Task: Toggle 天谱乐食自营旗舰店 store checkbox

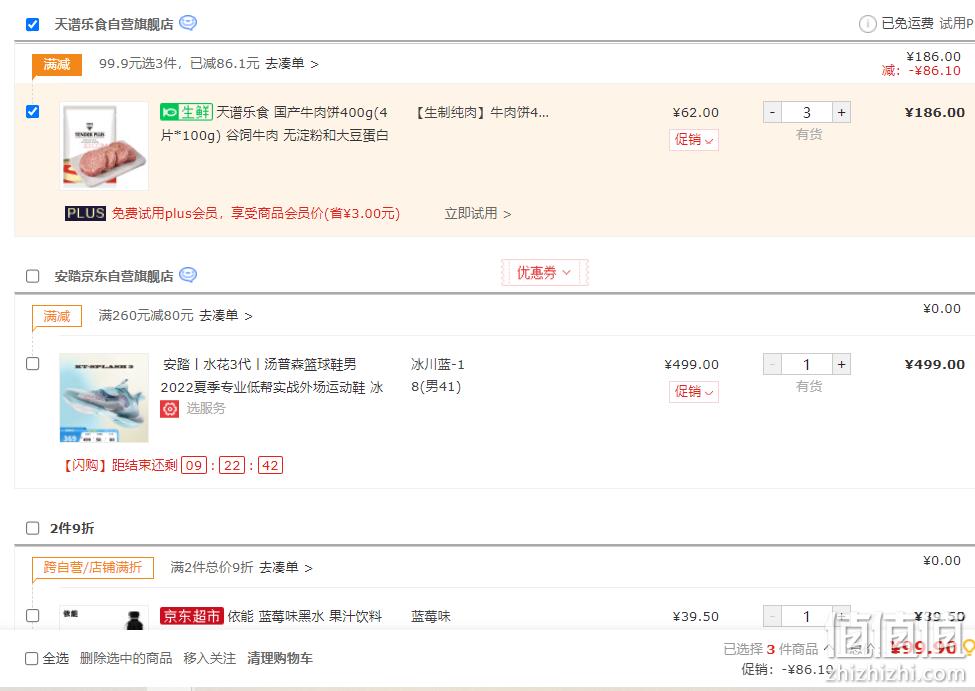Action: tap(32, 24)
